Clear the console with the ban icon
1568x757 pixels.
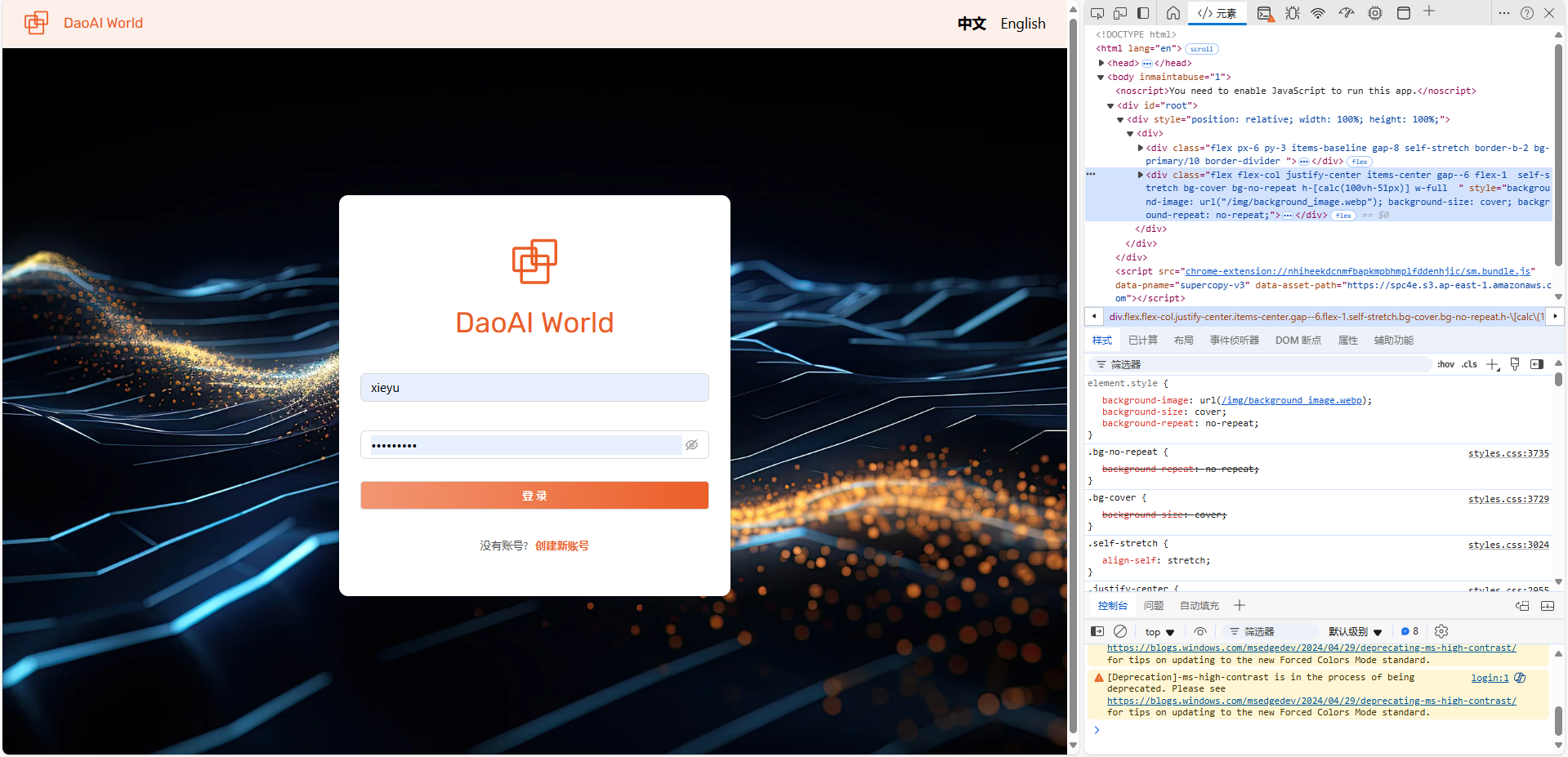(x=1120, y=631)
